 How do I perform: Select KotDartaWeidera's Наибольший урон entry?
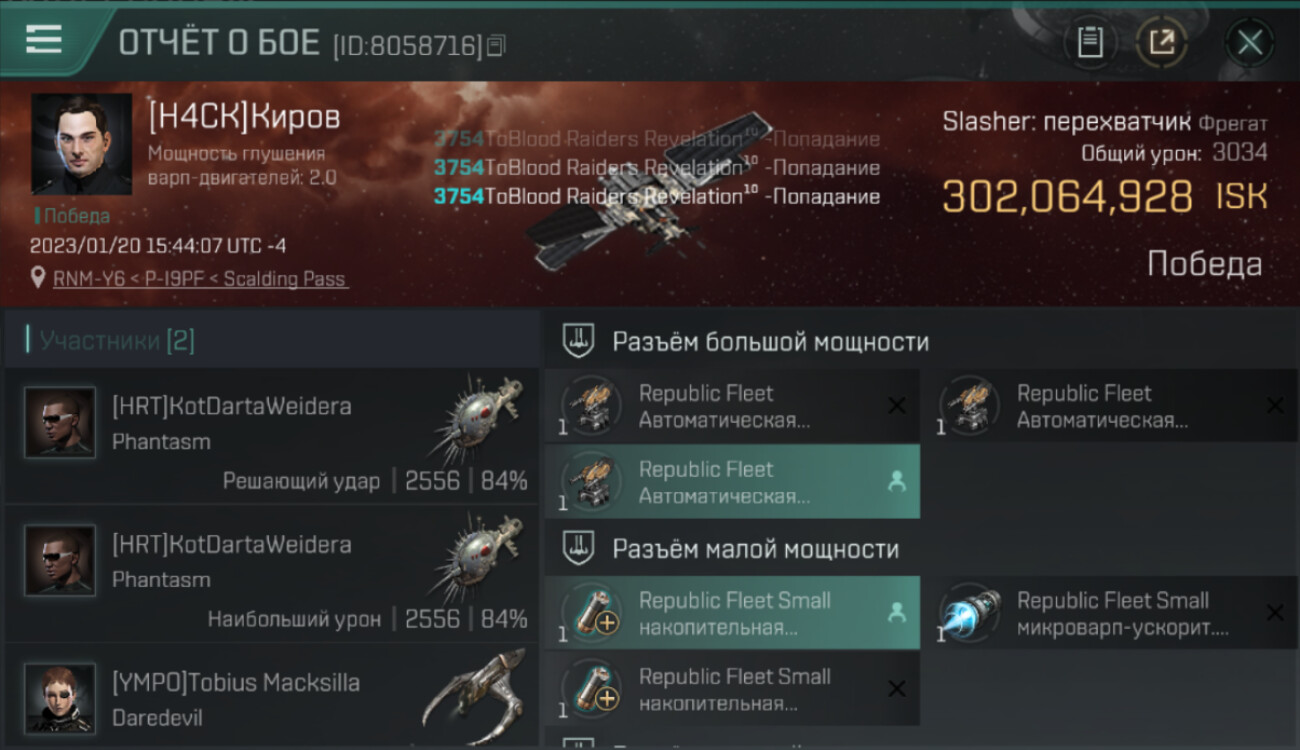click(x=272, y=574)
